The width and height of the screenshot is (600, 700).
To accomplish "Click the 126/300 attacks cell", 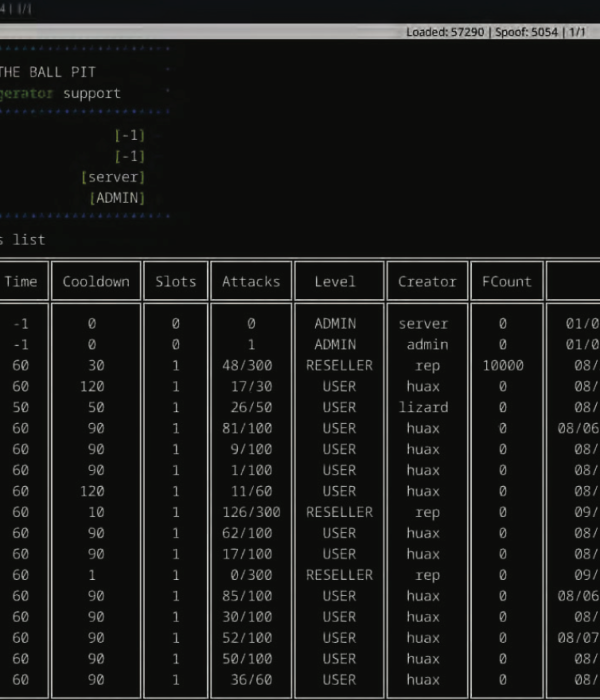I will pyautogui.click(x=251, y=512).
